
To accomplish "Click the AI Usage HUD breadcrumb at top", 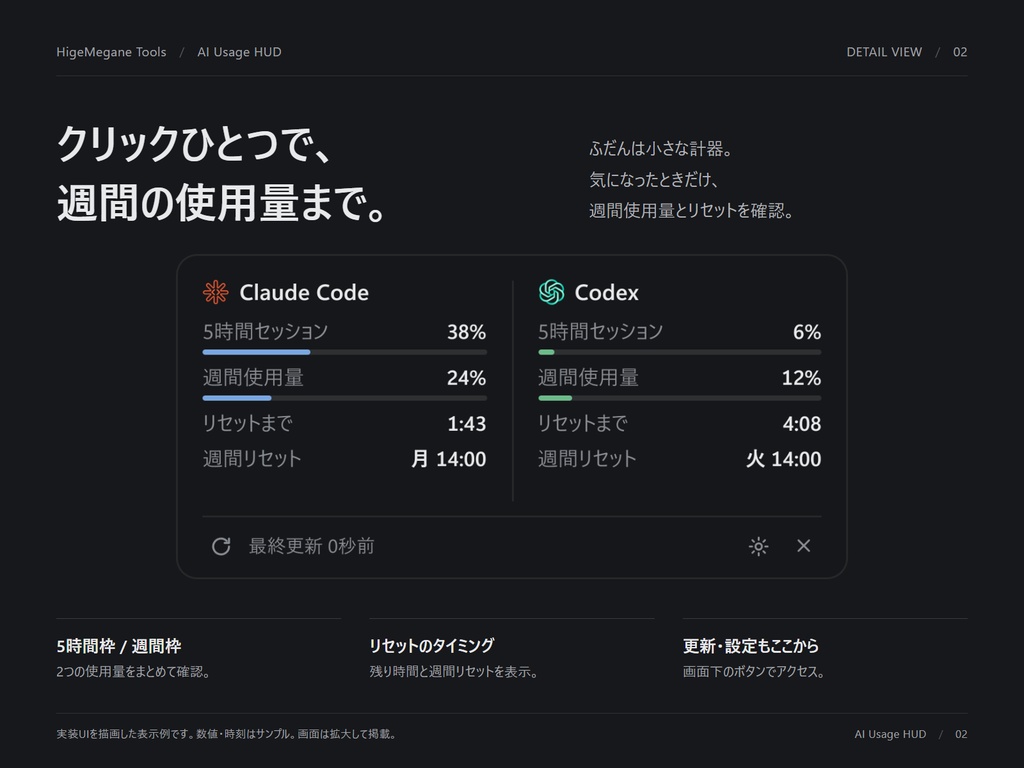I will (x=239, y=52).
